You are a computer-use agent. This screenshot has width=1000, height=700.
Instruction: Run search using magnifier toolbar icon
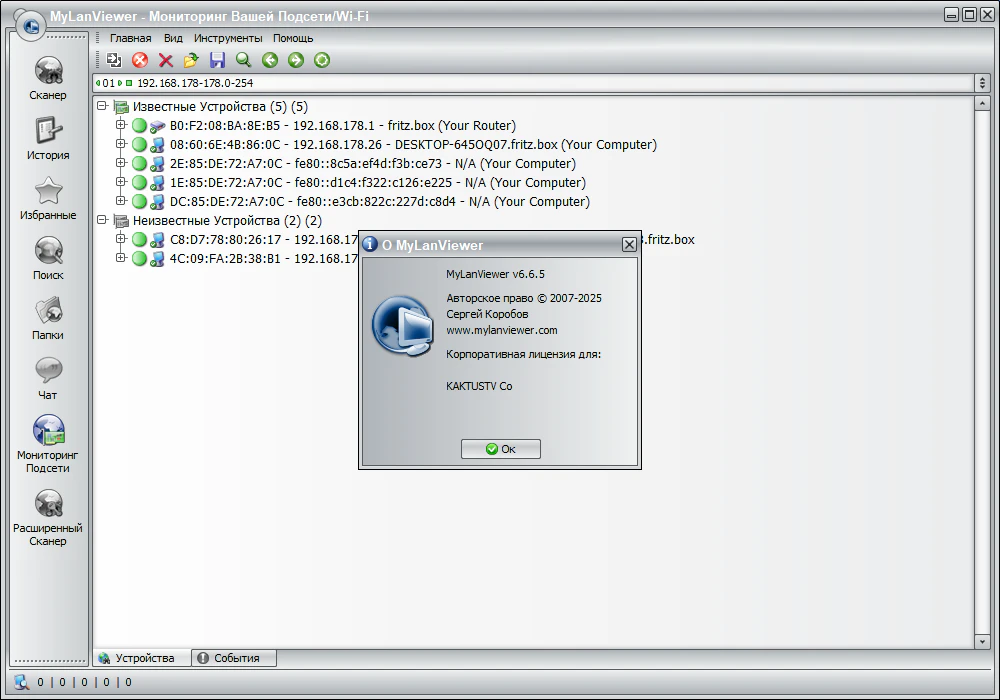coord(243,60)
